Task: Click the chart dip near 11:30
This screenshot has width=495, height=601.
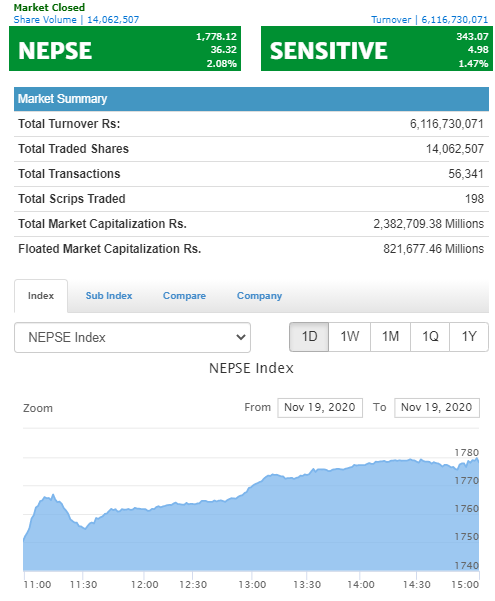Action: [85, 528]
